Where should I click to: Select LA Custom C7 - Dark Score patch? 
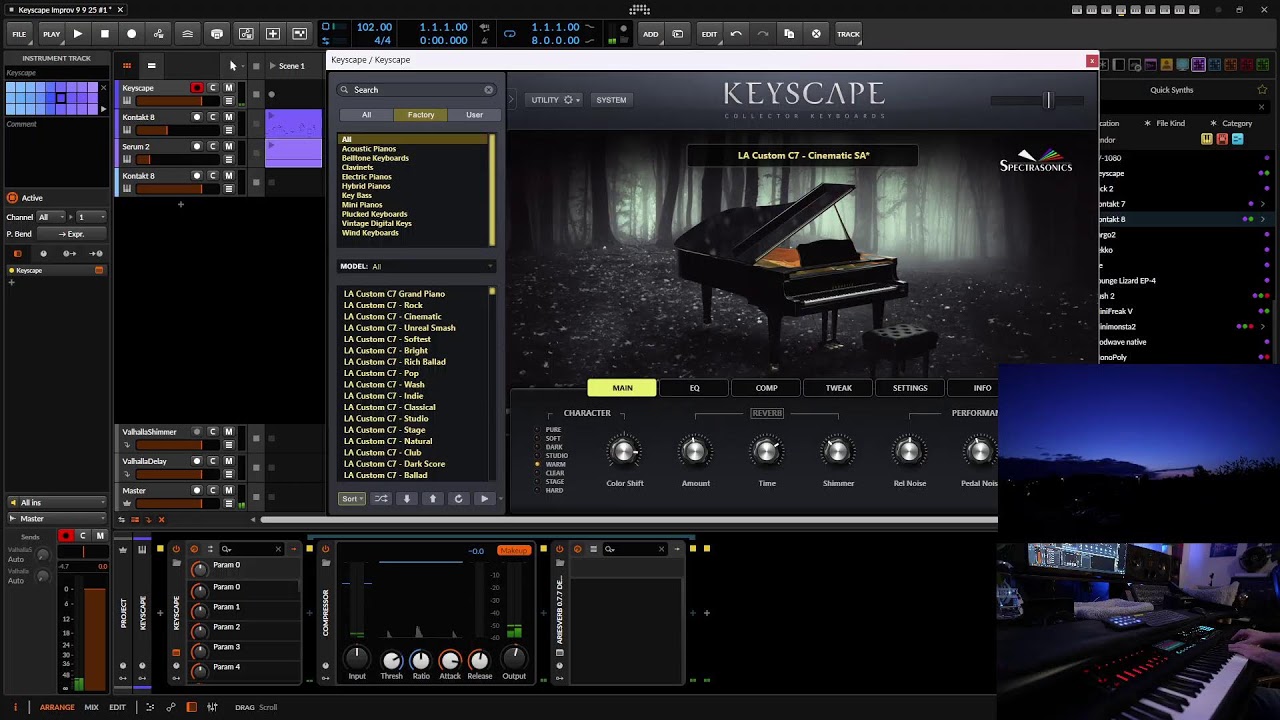[394, 464]
